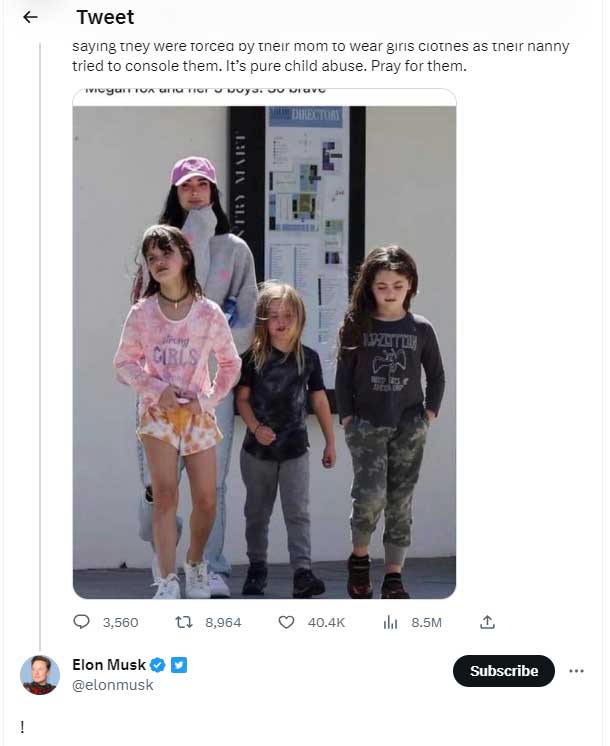Click the Elon Musk display name
Viewport: 610px width, 746px height.
click(109, 665)
